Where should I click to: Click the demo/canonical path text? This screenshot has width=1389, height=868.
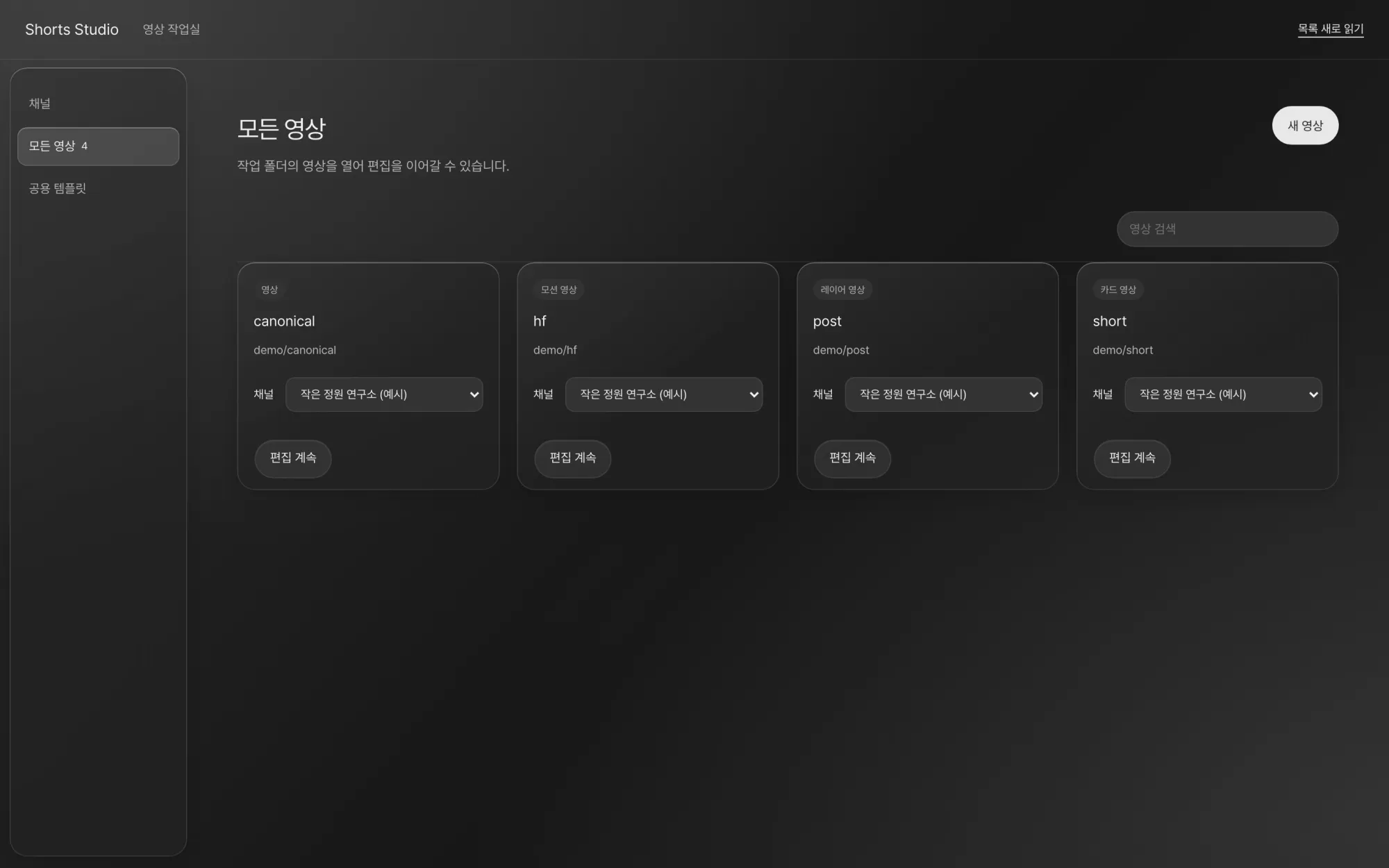(x=294, y=350)
